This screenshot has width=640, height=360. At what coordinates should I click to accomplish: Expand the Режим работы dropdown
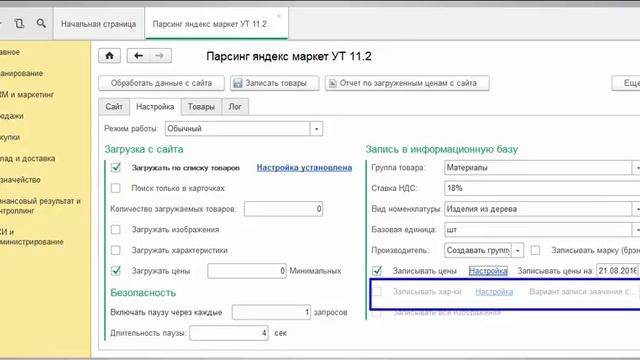[316, 129]
